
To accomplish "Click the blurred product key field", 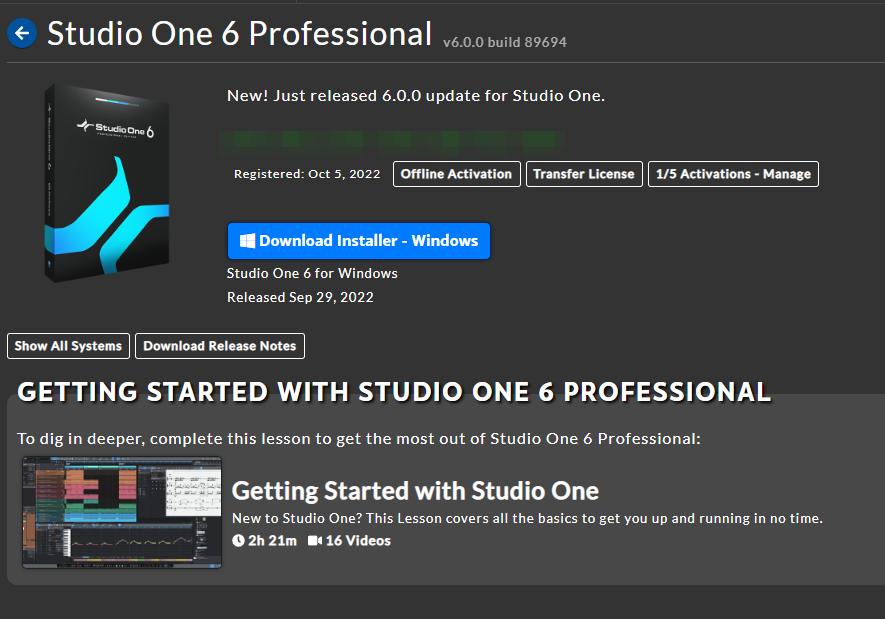I will [395, 139].
